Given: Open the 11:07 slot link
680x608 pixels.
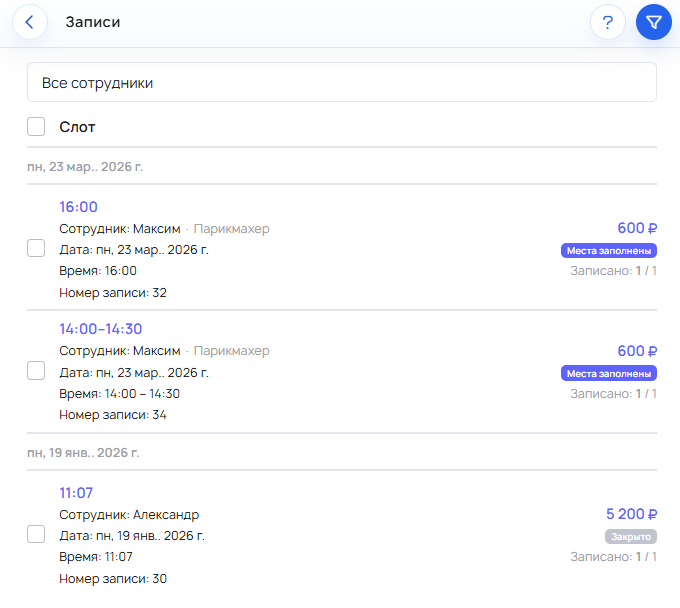Looking at the screenshot, I should 76,492.
